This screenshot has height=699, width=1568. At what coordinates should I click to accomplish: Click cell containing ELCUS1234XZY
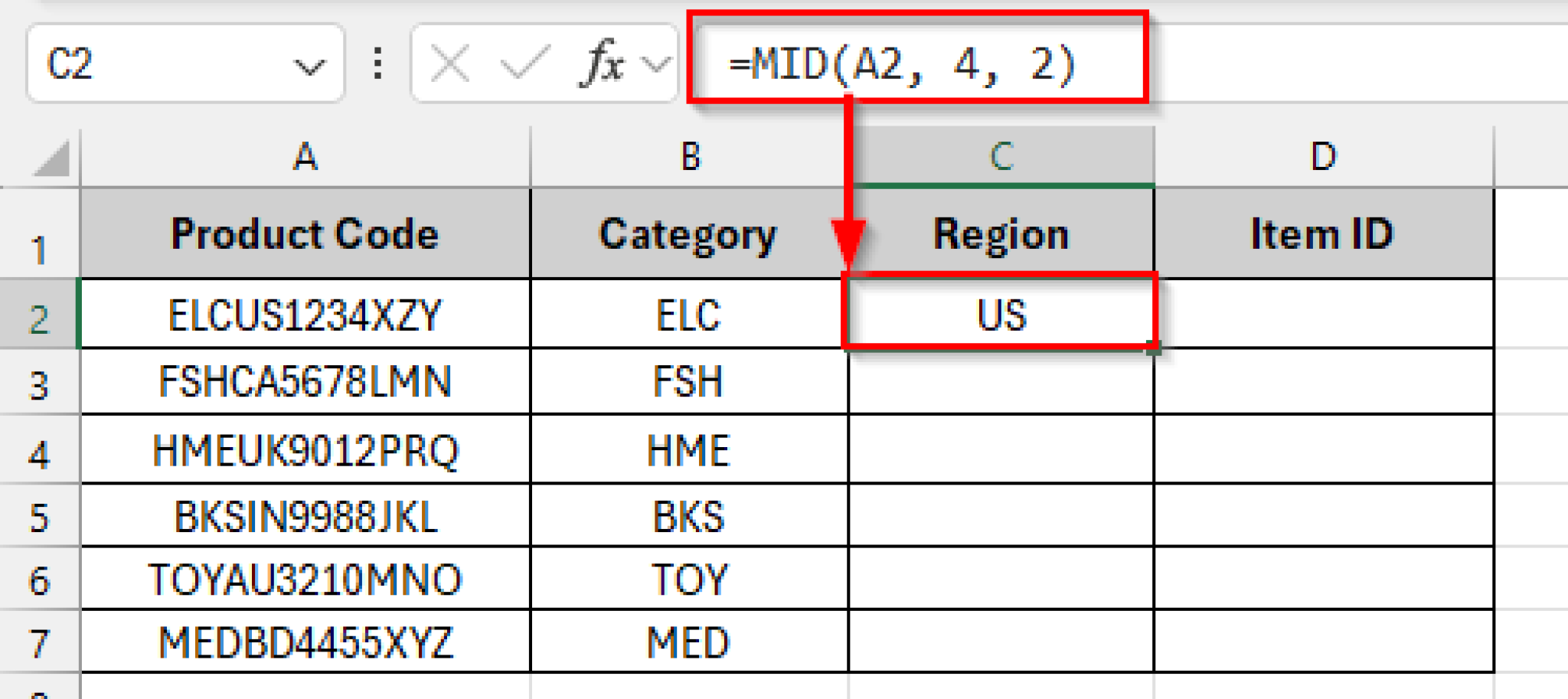305,315
